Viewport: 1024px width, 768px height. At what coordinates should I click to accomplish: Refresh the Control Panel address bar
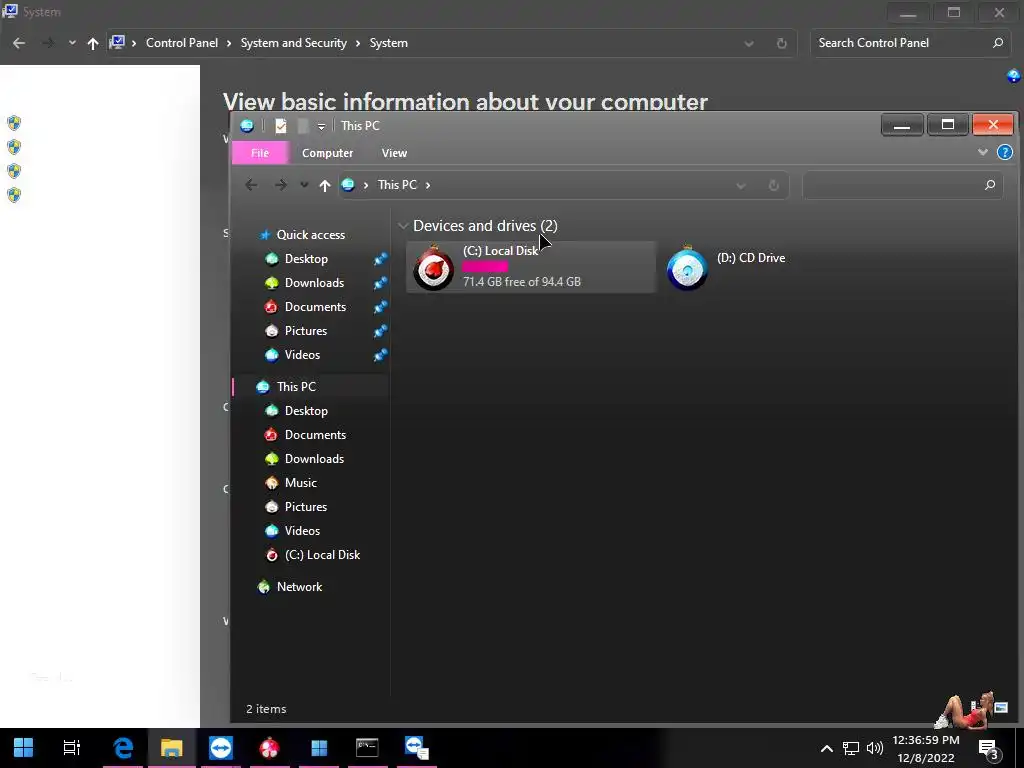click(782, 43)
